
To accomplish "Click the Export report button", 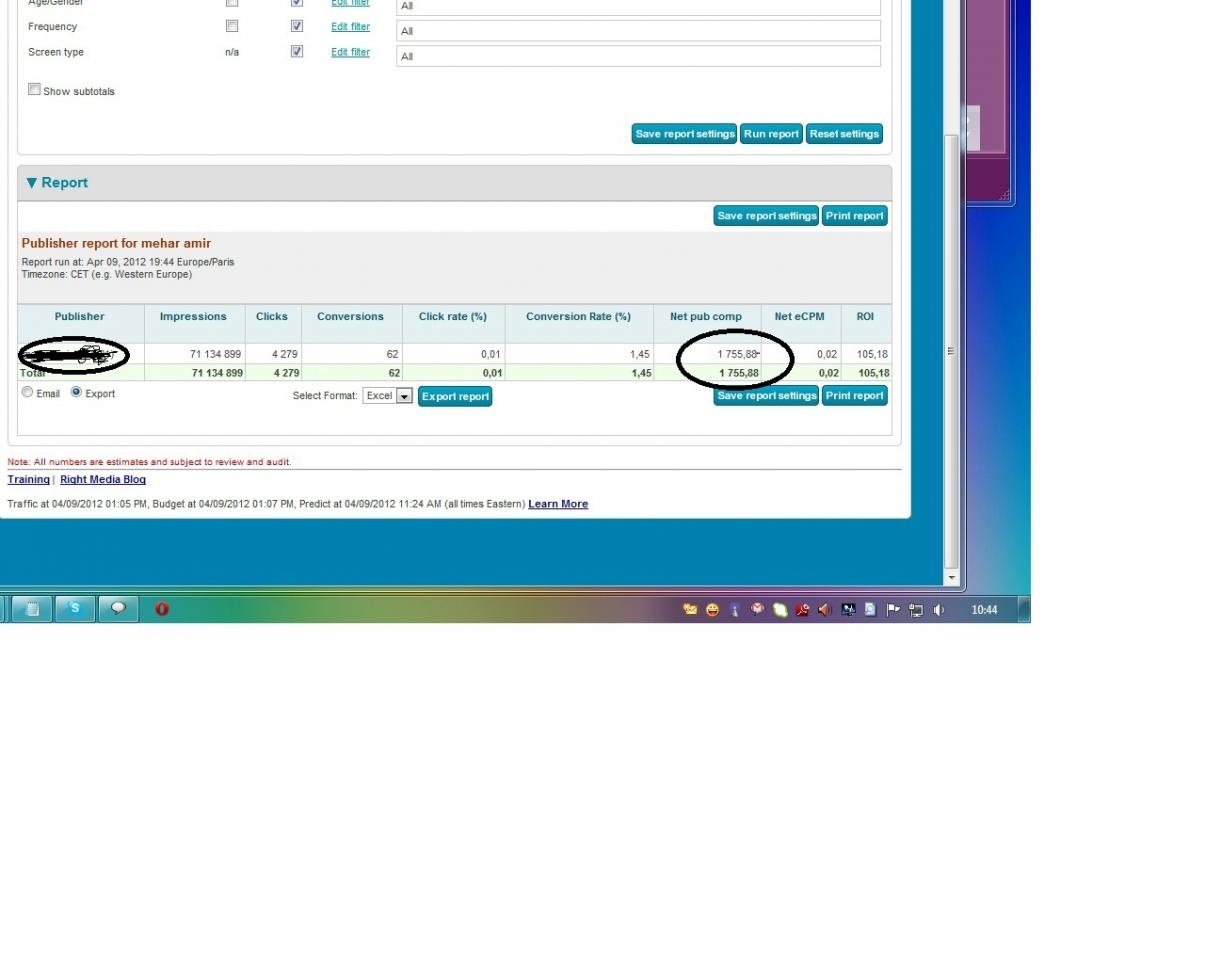I will [455, 396].
